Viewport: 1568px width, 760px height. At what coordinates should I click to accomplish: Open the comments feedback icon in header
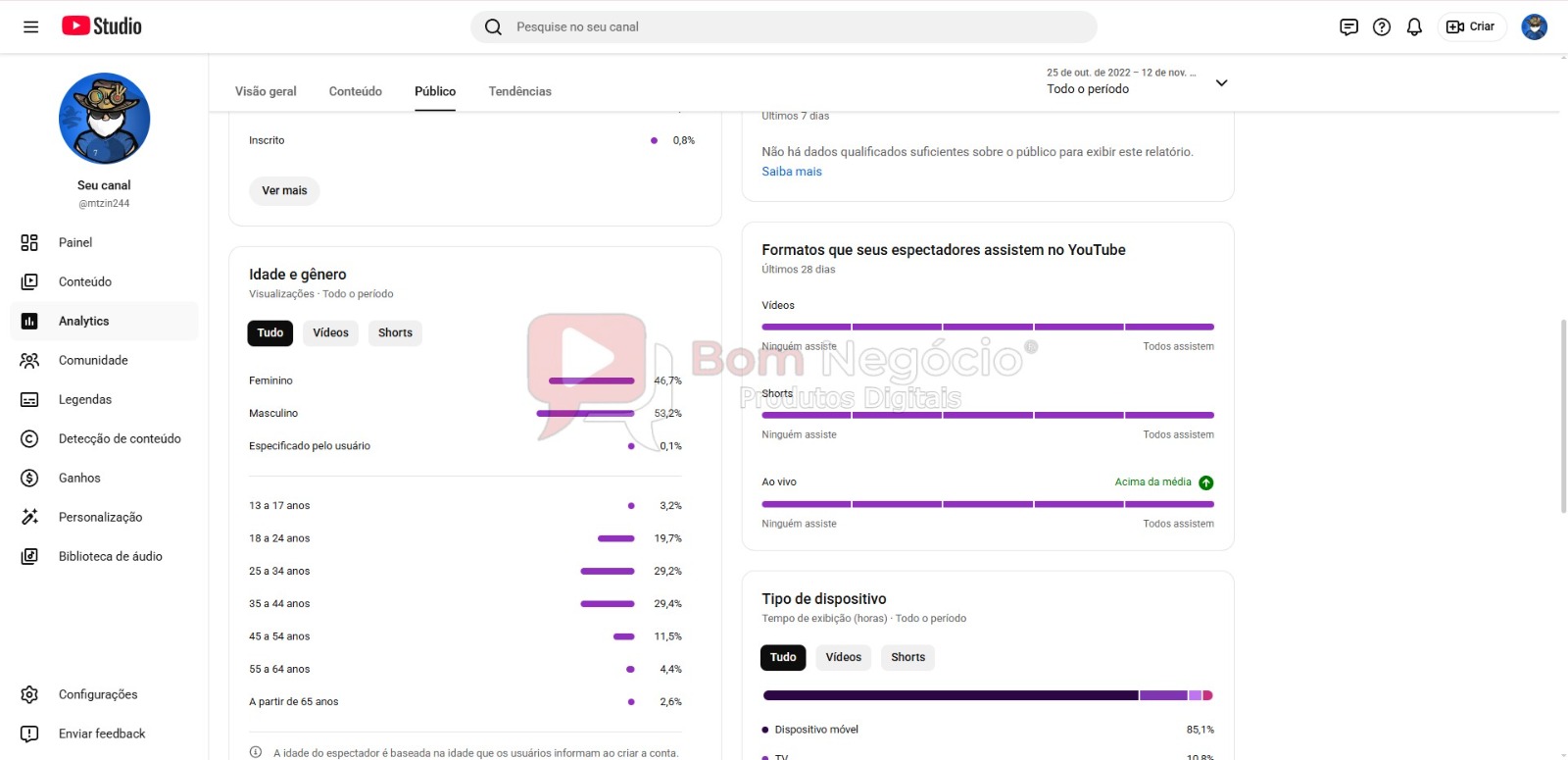click(1348, 26)
